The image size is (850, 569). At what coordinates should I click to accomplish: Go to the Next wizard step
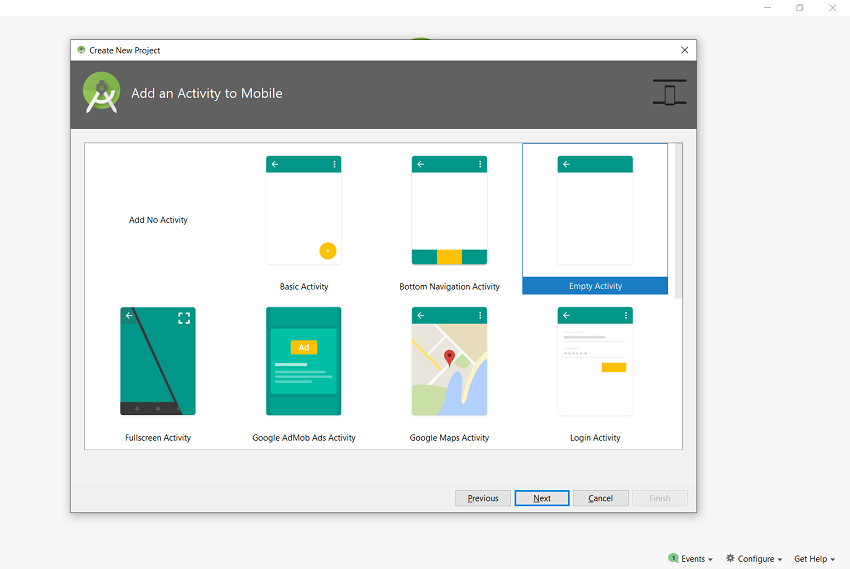click(x=542, y=498)
